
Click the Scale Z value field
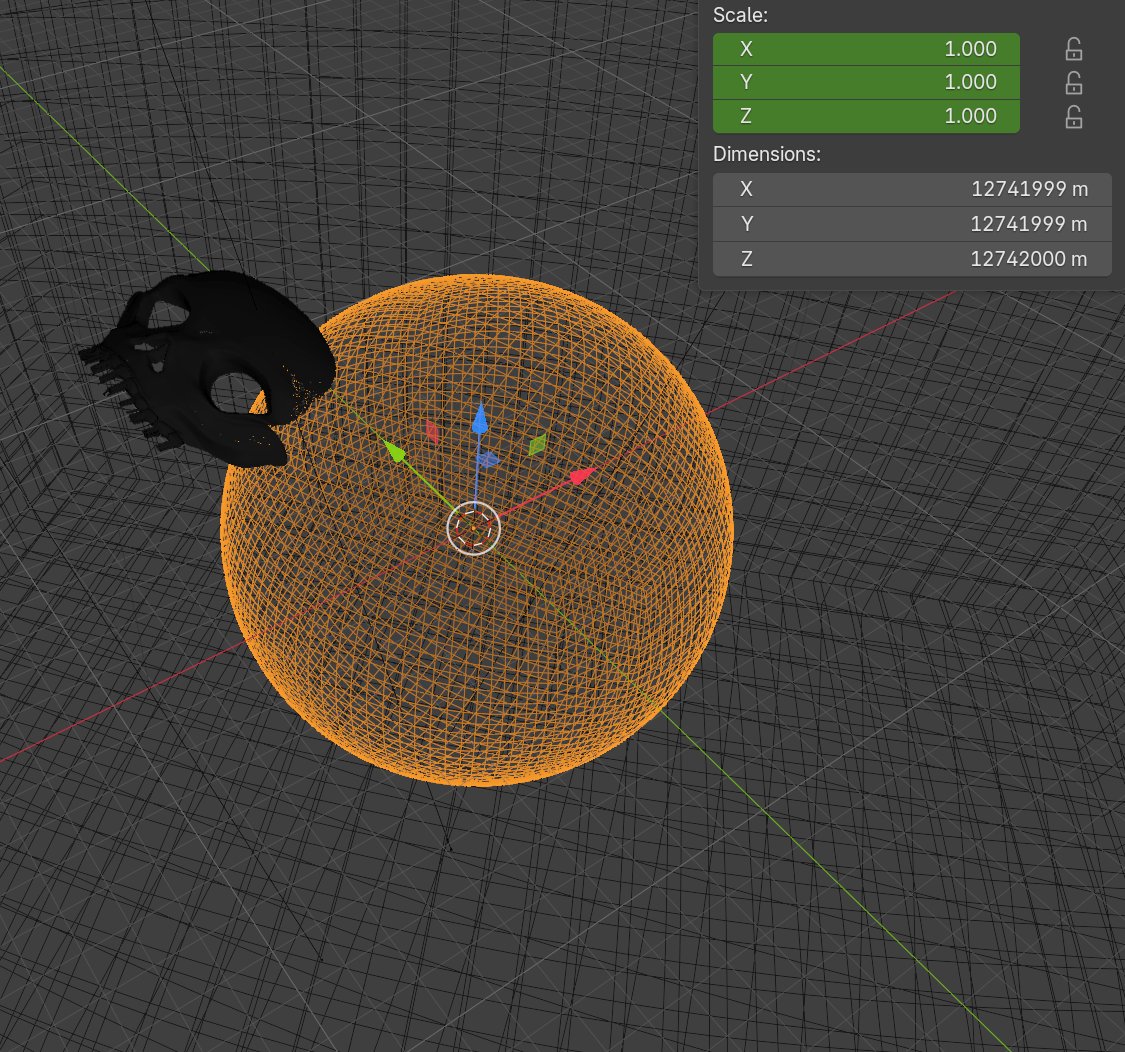pos(866,116)
